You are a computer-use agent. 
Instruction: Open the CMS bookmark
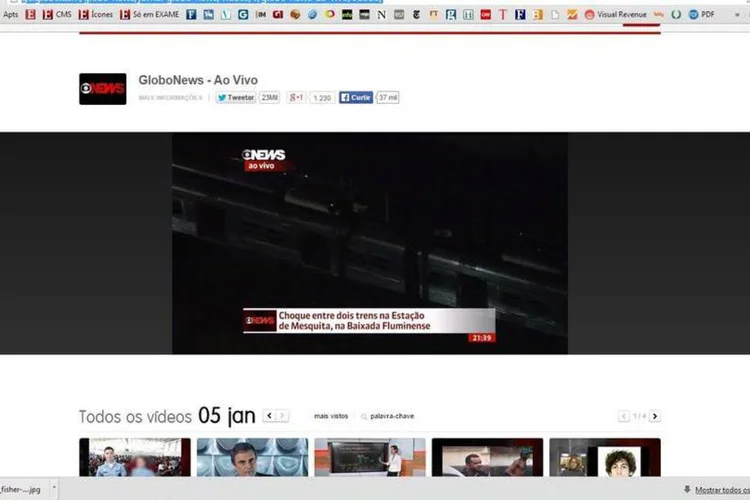57,14
